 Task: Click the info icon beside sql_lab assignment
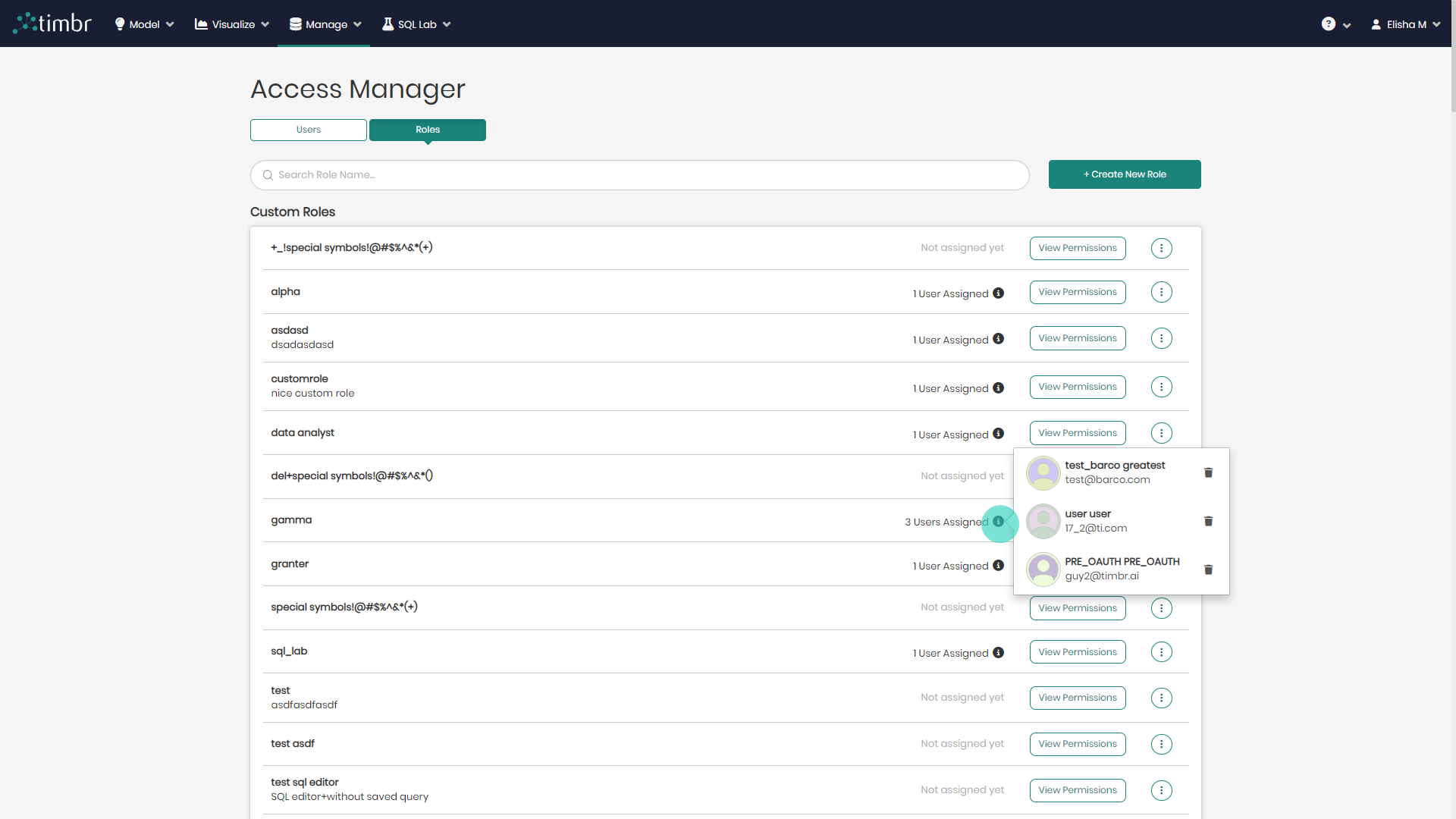click(x=999, y=652)
